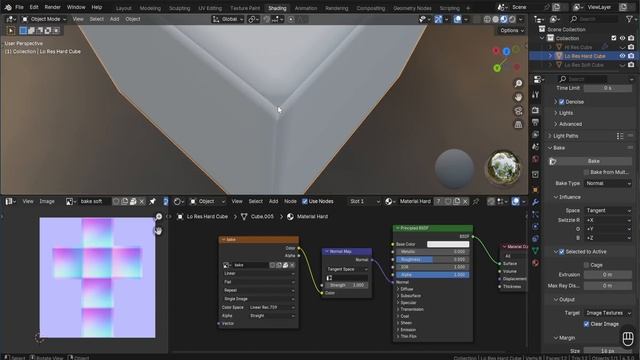Click the Roughness slider in Principled BSDF
The image size is (640, 360).
coord(433,259)
